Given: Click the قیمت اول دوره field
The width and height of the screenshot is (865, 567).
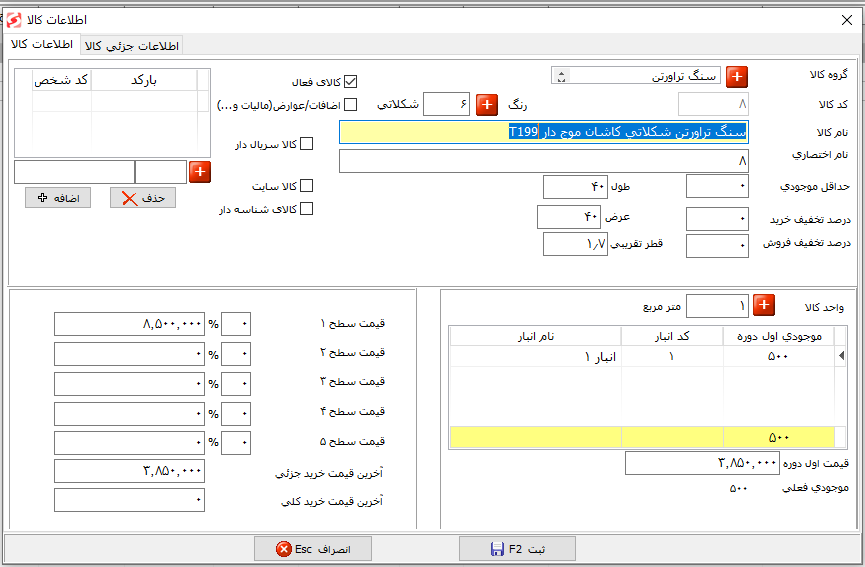Looking at the screenshot, I should (702, 463).
